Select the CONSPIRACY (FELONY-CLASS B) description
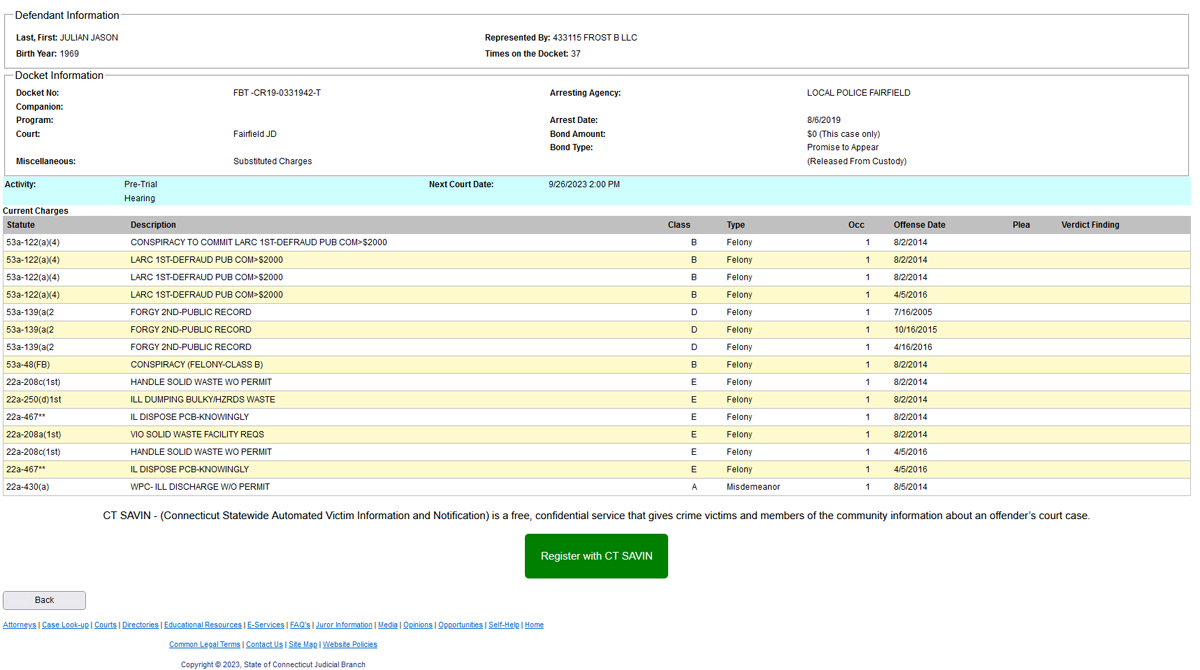The image size is (1200, 670). click(x=197, y=365)
